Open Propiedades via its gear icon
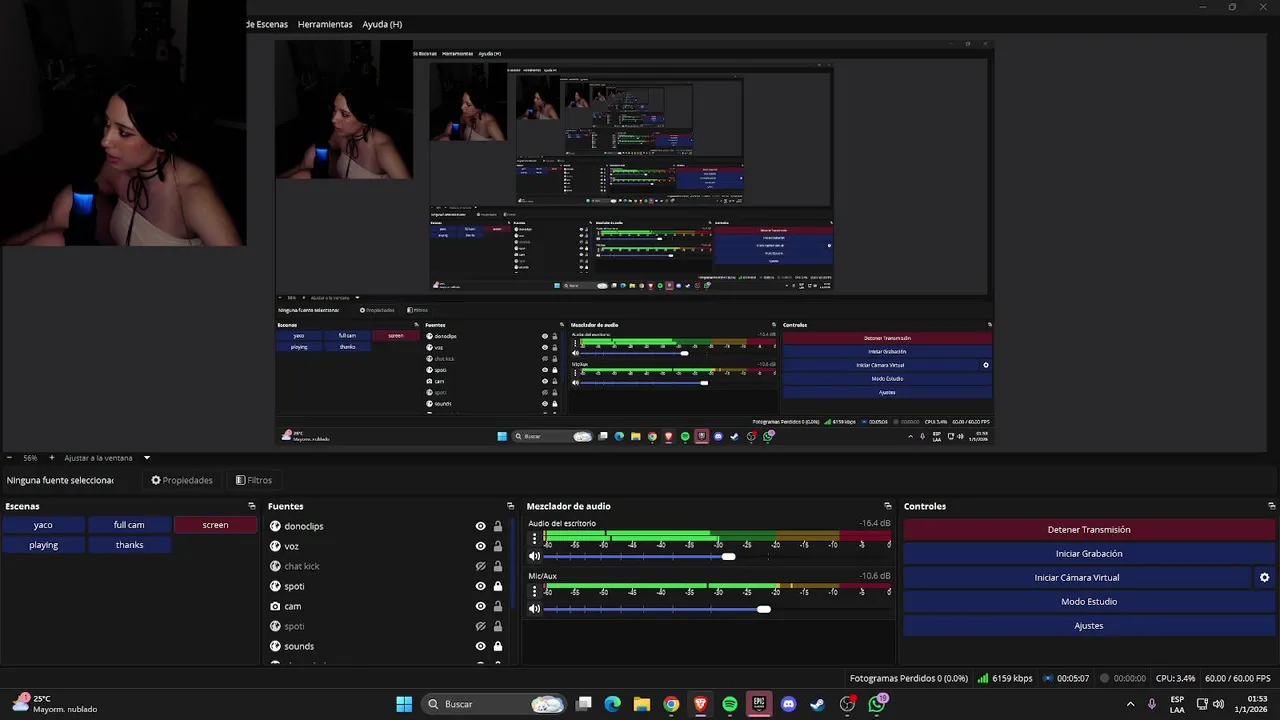Screen dimensions: 1280x720 pyautogui.click(x=156, y=480)
